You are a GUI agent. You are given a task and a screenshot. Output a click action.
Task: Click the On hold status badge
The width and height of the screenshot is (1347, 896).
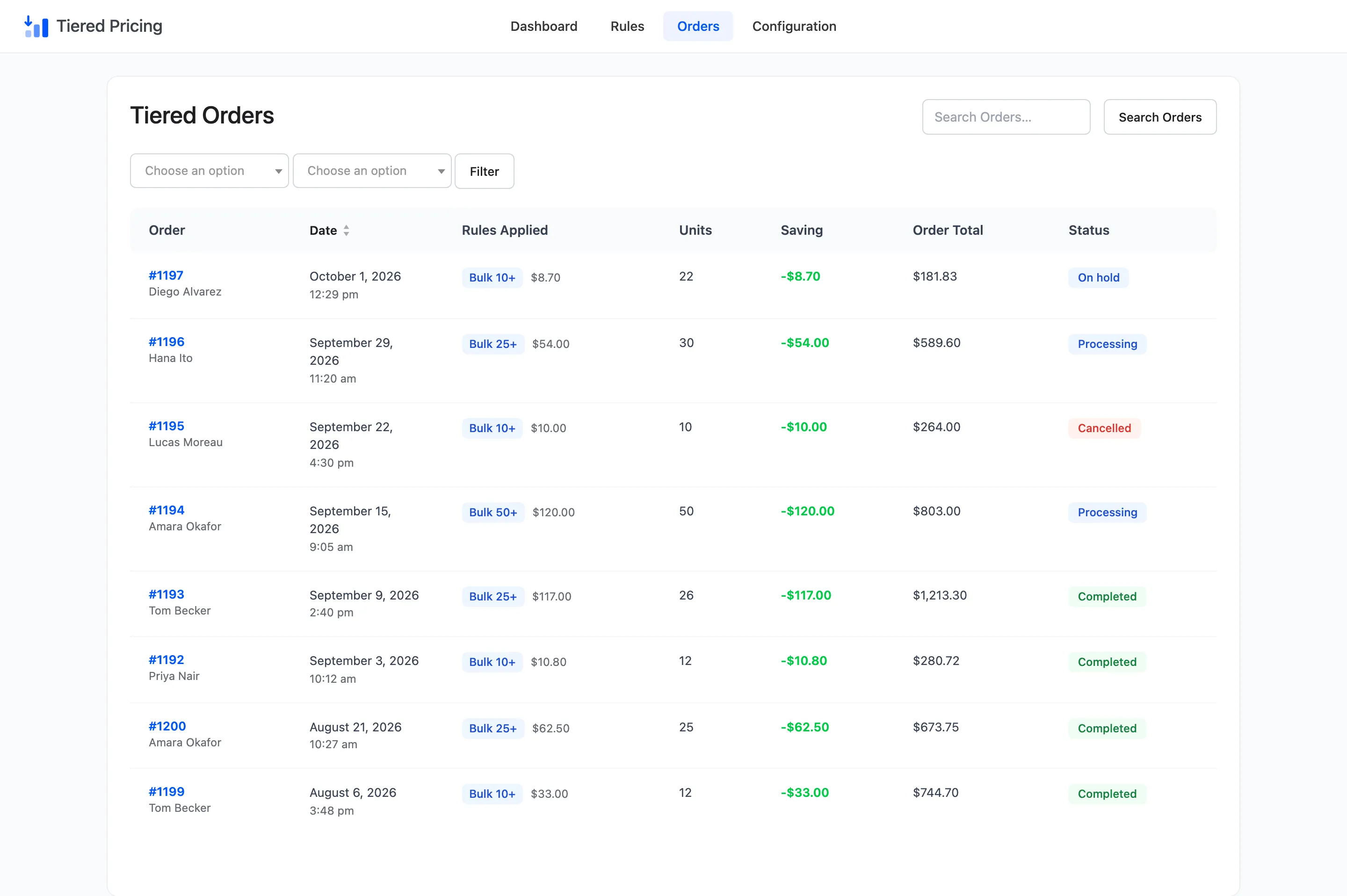tap(1098, 278)
